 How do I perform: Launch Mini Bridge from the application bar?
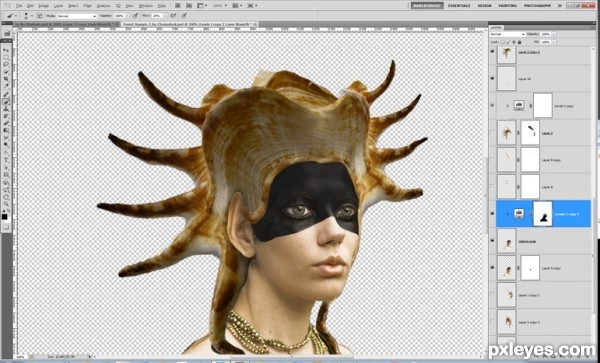pos(189,6)
